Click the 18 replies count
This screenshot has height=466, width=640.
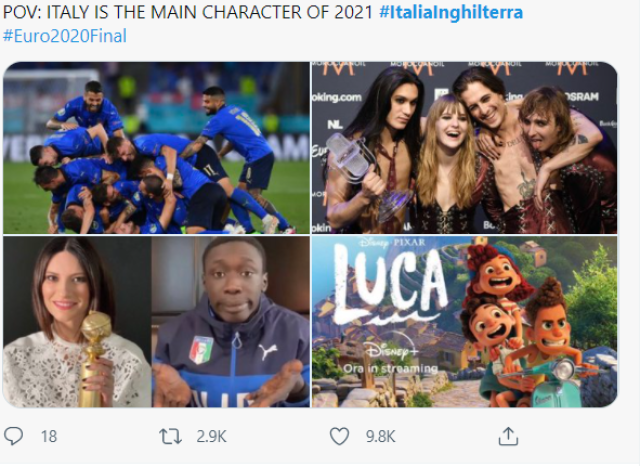48,436
